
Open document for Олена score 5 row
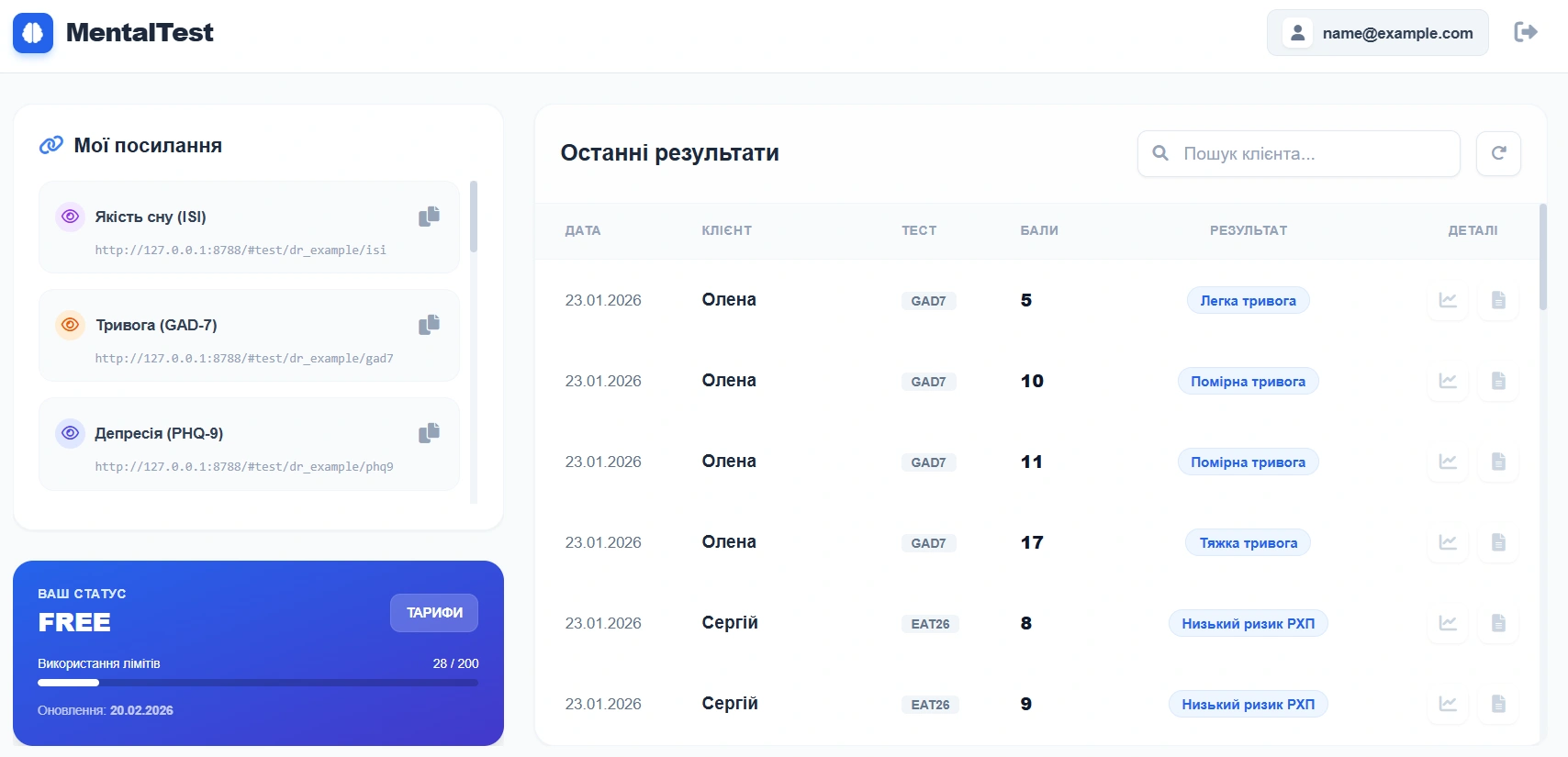1498,300
